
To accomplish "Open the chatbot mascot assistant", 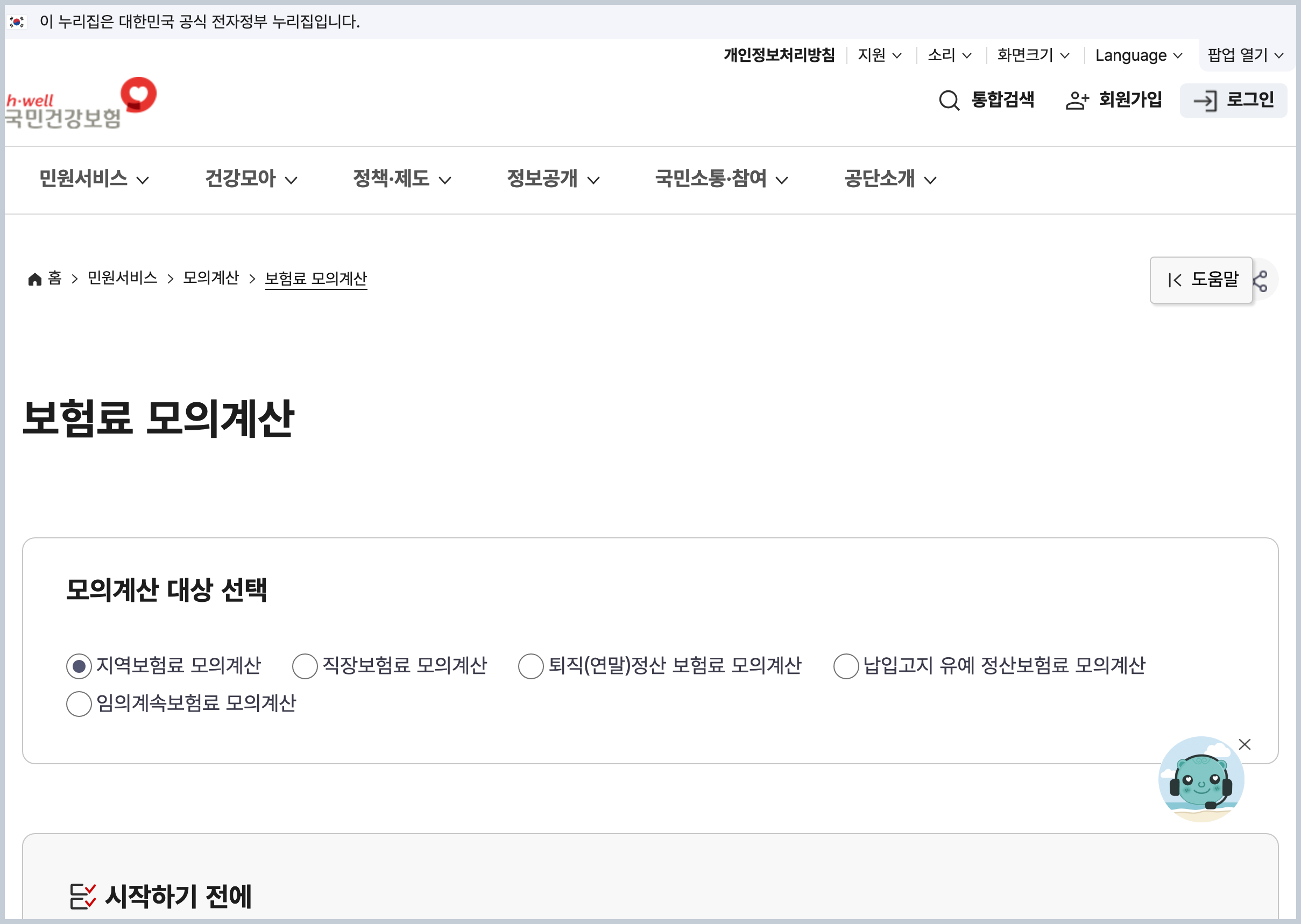I will pyautogui.click(x=1201, y=779).
